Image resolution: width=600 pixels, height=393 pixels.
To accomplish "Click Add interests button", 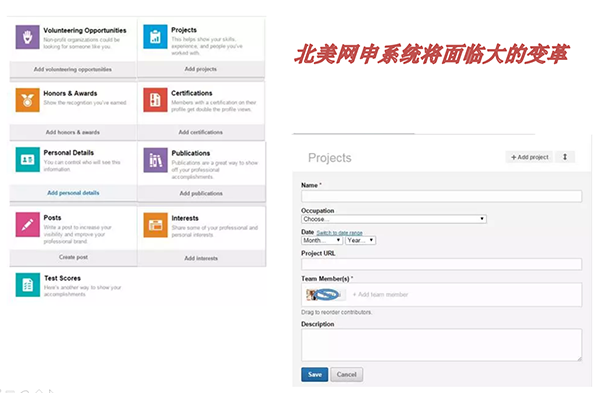I will pos(201,258).
